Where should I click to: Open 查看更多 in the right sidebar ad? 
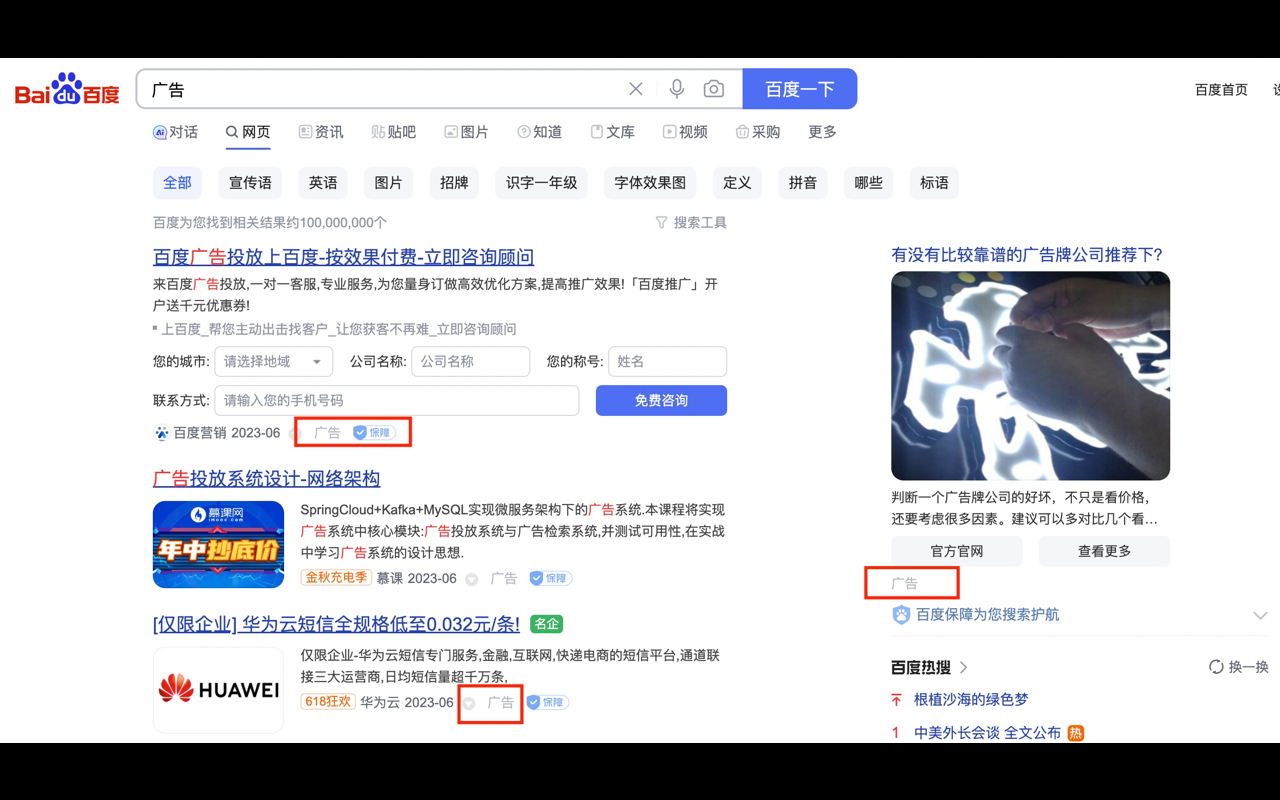(1104, 551)
